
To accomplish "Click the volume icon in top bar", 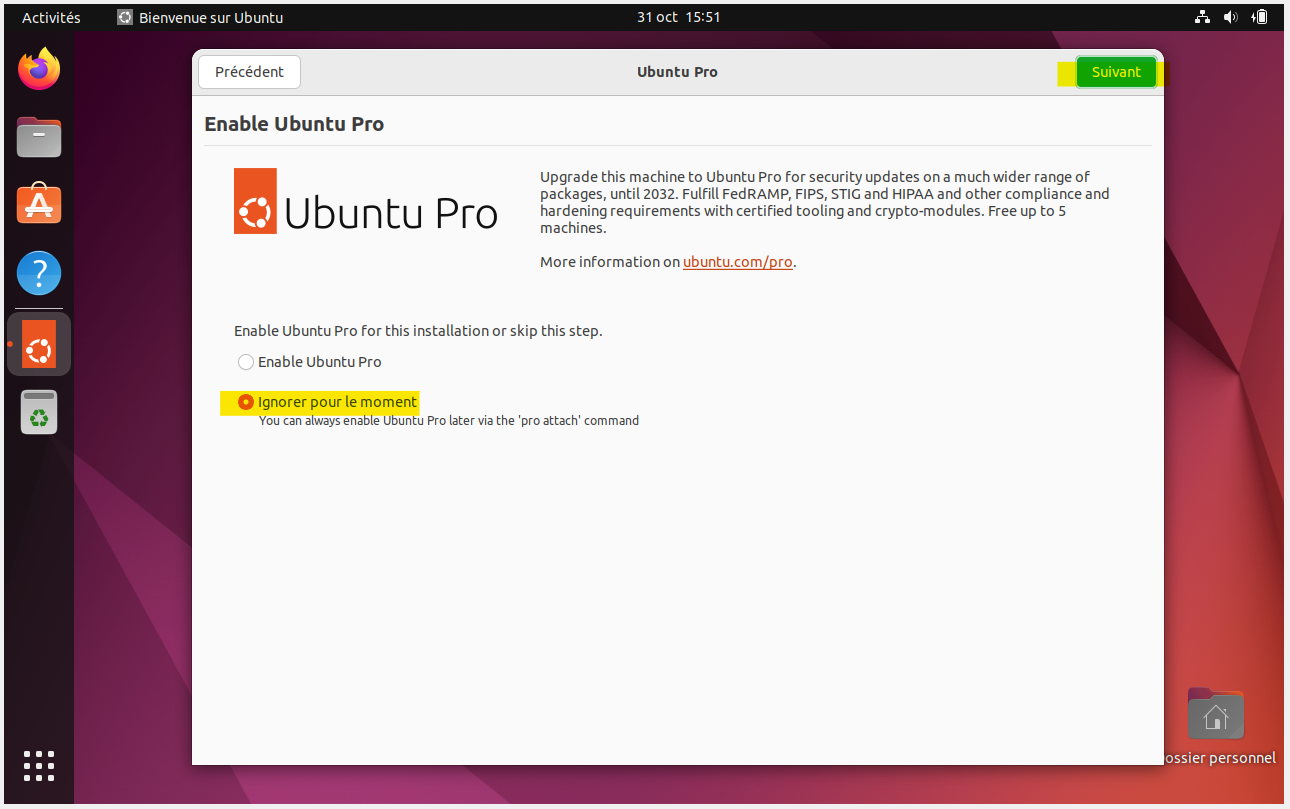I will (1230, 17).
